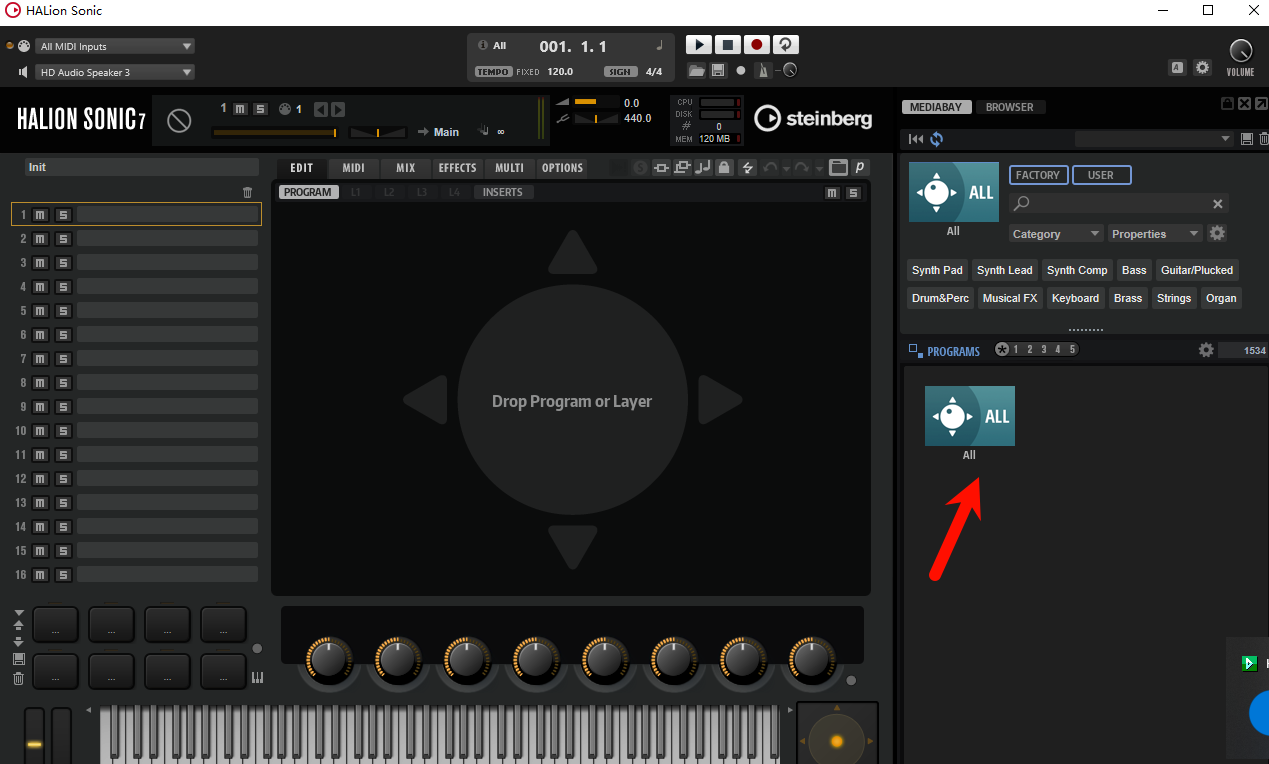Screen dimensions: 1269x764
Task: Select the Editor Lock icon in the toolbar
Action: pos(723,167)
